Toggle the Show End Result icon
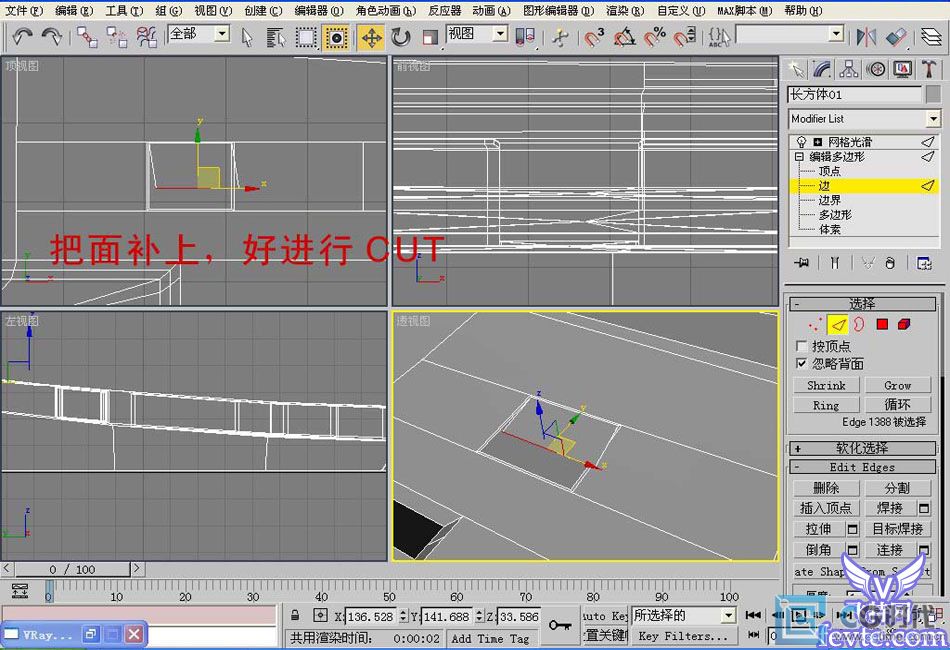Screen dimensions: 950x650 coord(834,263)
